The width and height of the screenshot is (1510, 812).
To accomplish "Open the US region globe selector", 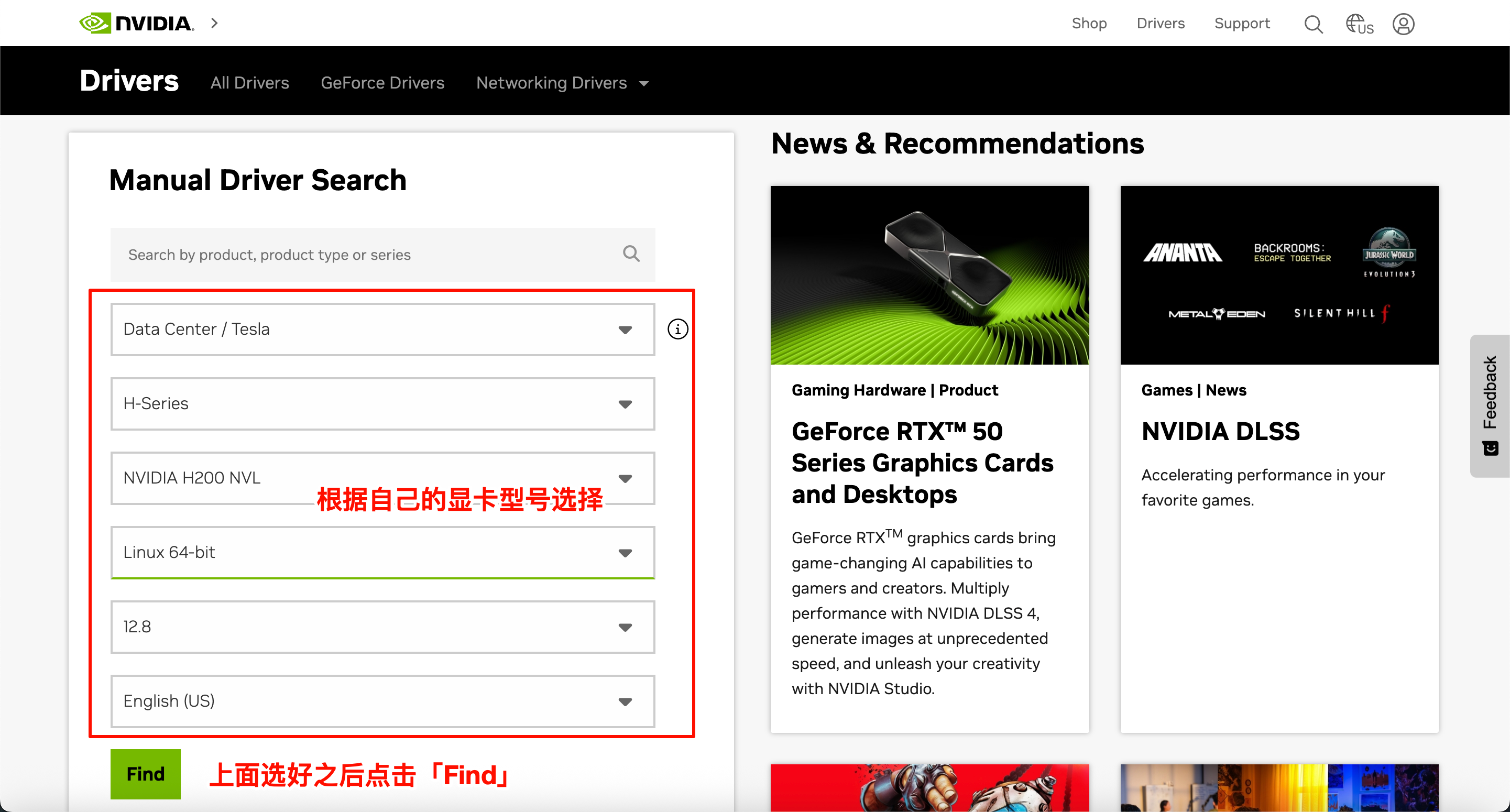I will click(x=1359, y=24).
